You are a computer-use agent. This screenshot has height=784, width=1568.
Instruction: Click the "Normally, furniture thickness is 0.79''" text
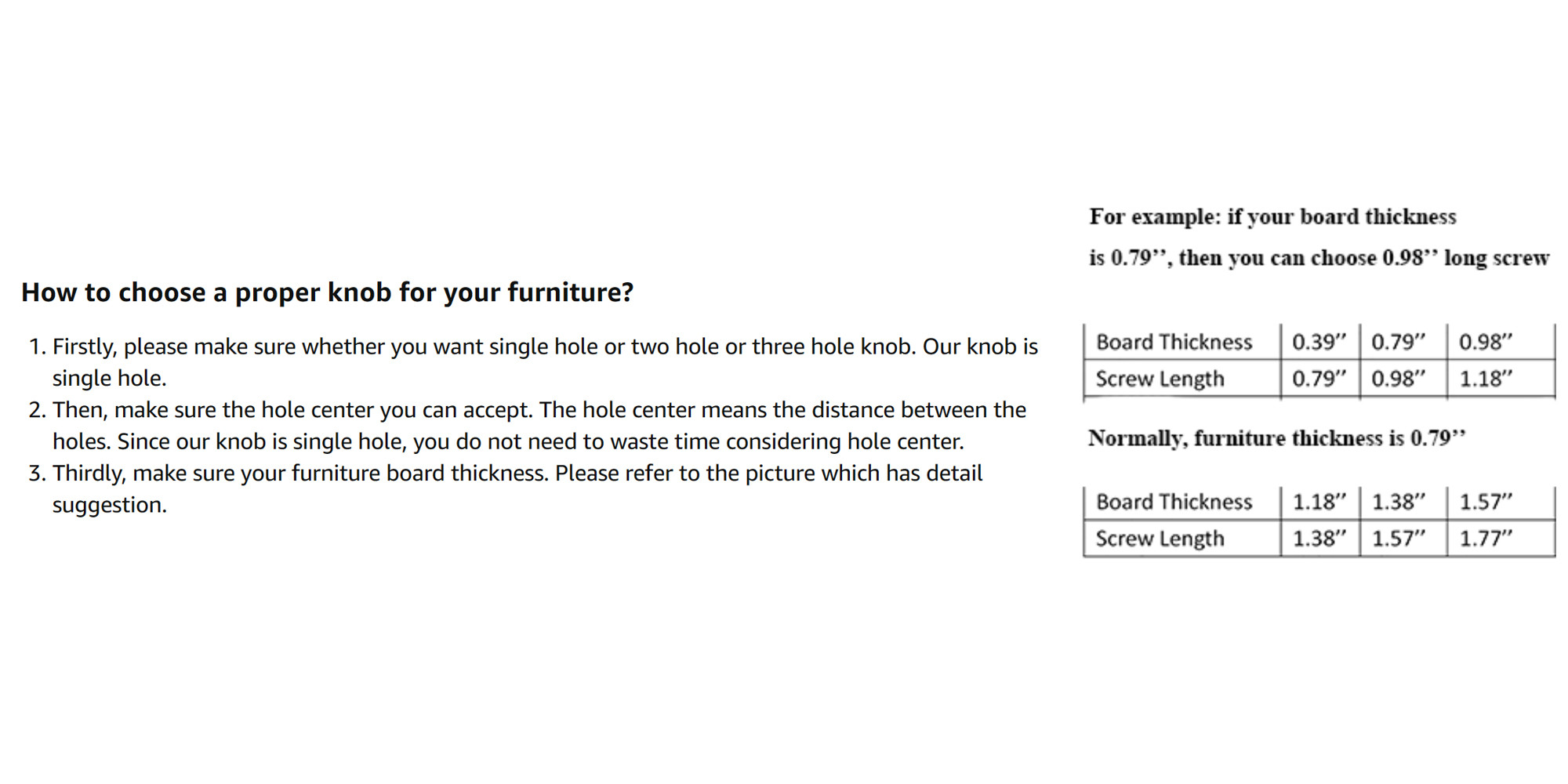pos(1276,438)
